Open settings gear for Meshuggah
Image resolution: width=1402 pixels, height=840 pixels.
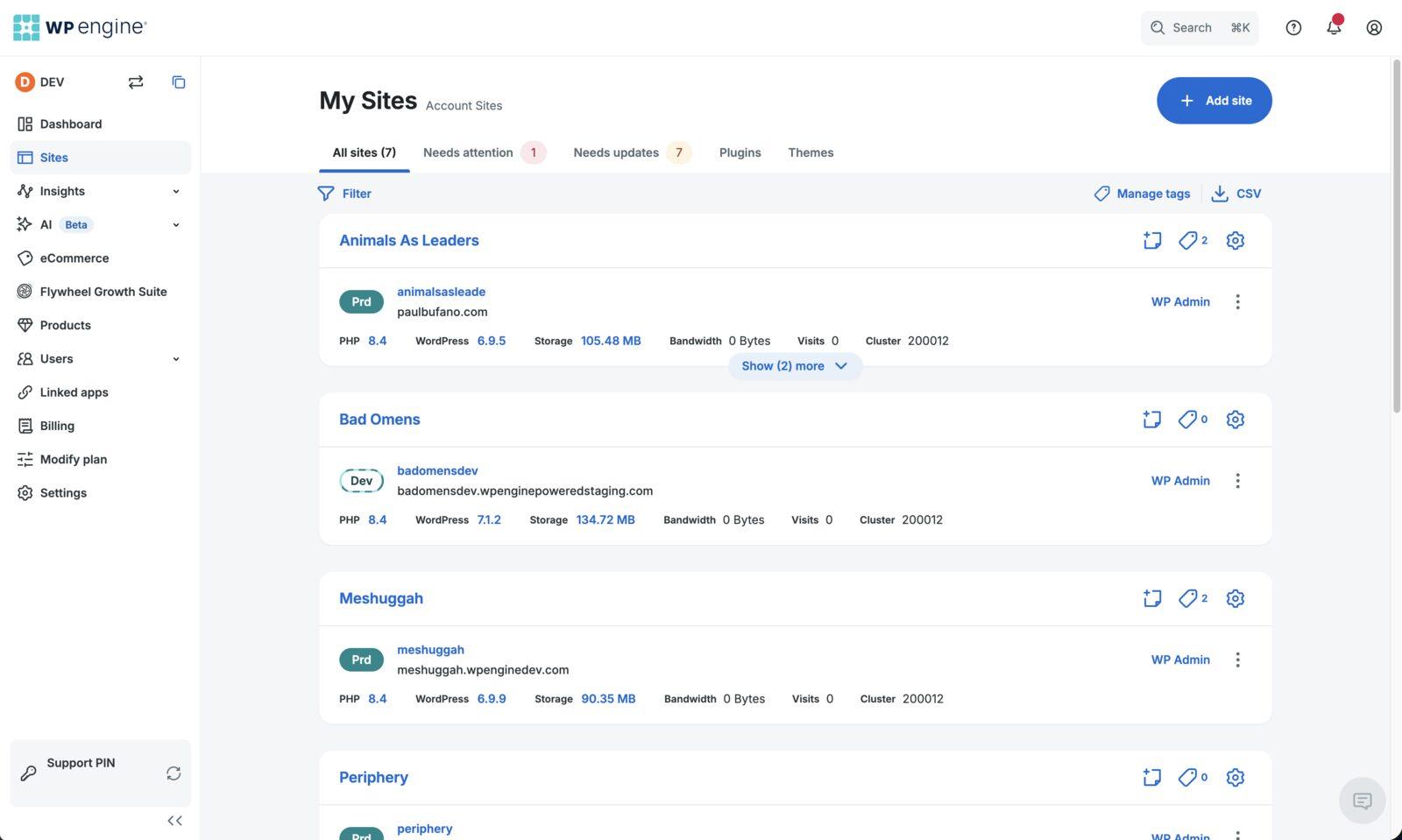1236,598
